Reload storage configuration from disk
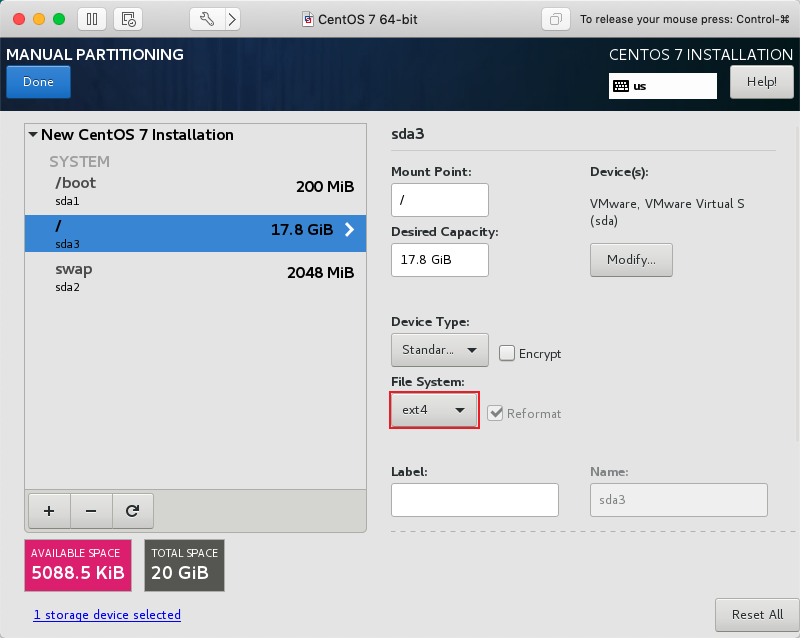This screenshot has width=800, height=638. [133, 511]
